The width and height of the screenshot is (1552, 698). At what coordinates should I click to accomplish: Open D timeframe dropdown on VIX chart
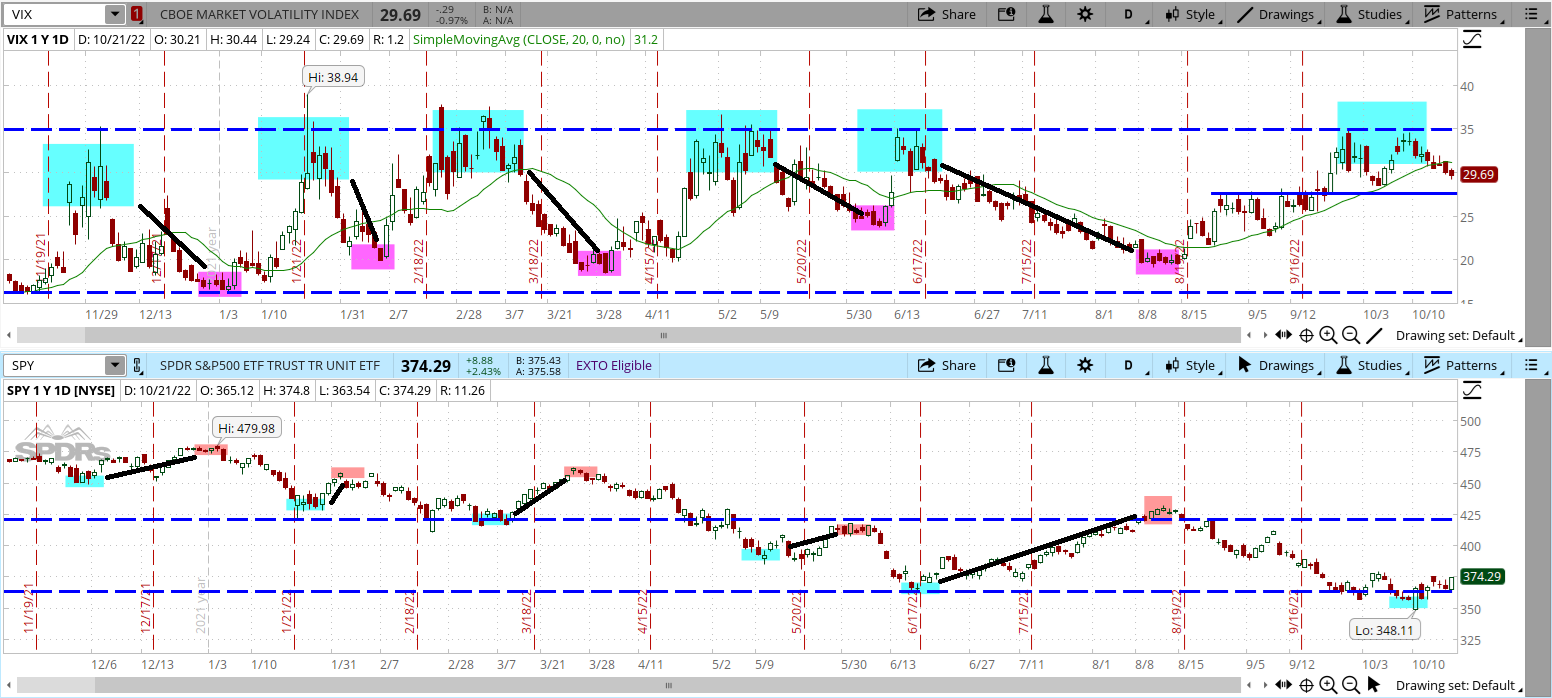click(x=1128, y=14)
